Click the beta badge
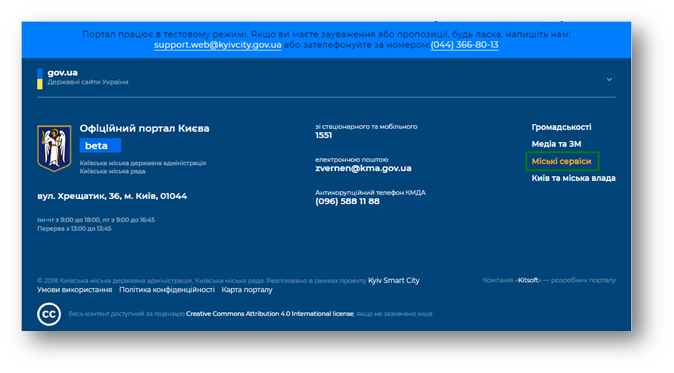The height and width of the screenshot is (373, 674). point(100,146)
